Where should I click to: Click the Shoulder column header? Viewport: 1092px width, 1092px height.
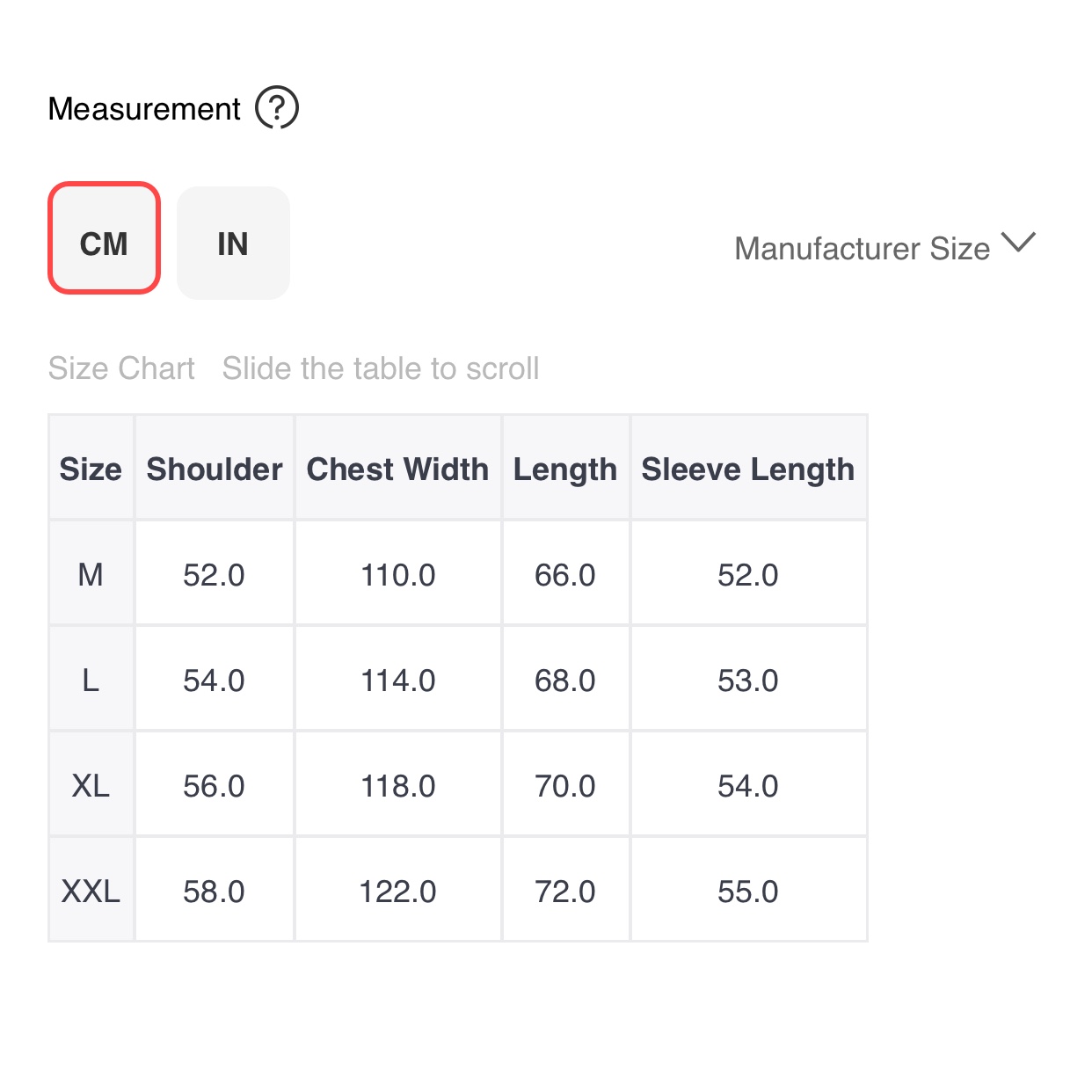pyautogui.click(x=215, y=469)
